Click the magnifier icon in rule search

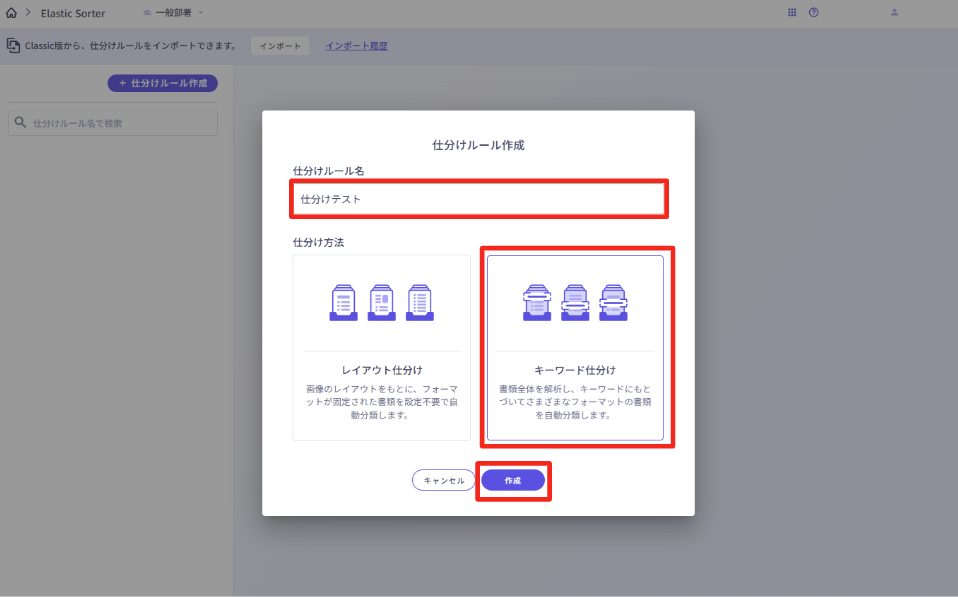[20, 123]
